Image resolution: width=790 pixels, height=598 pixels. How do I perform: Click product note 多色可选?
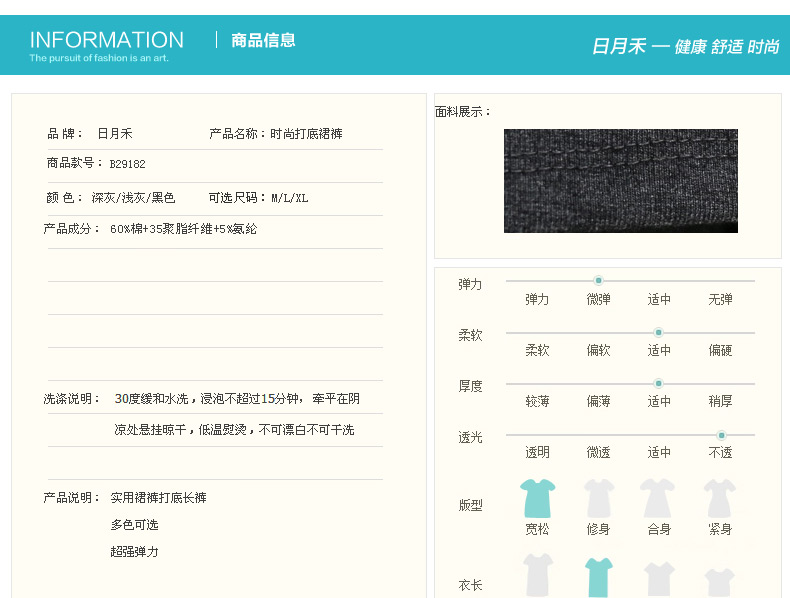tap(134, 525)
